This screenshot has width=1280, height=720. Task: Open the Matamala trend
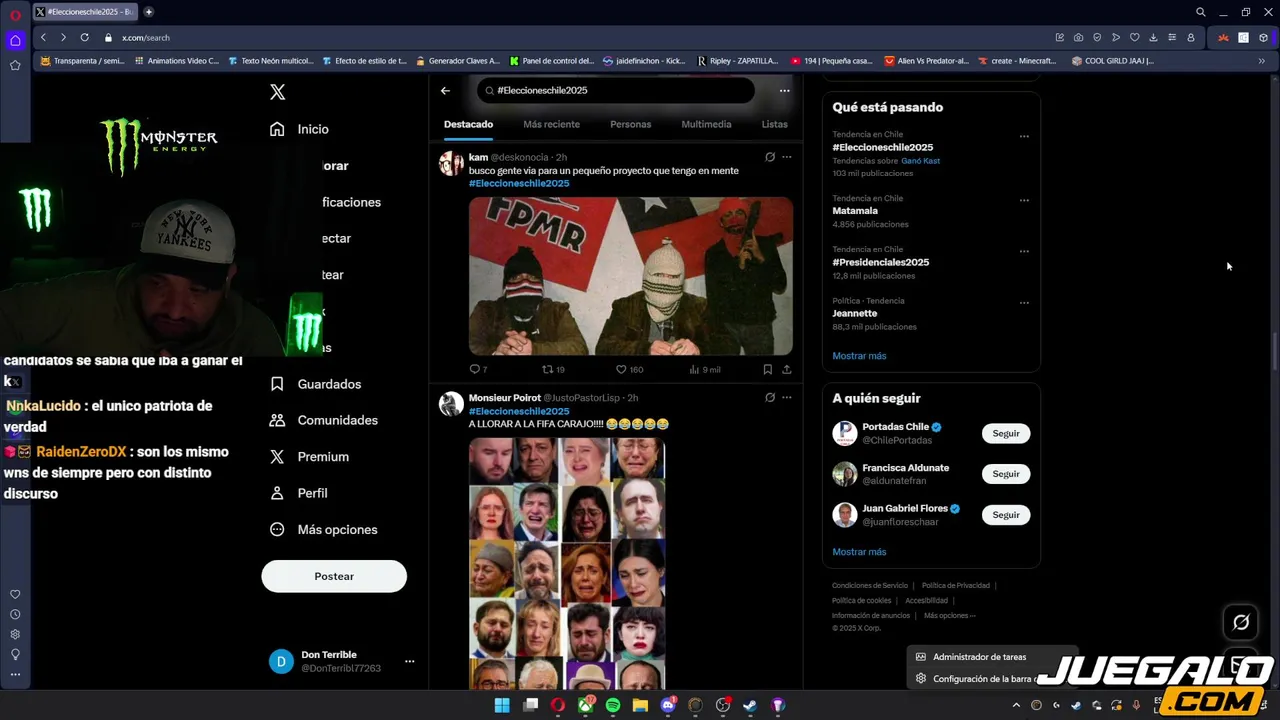click(x=855, y=211)
